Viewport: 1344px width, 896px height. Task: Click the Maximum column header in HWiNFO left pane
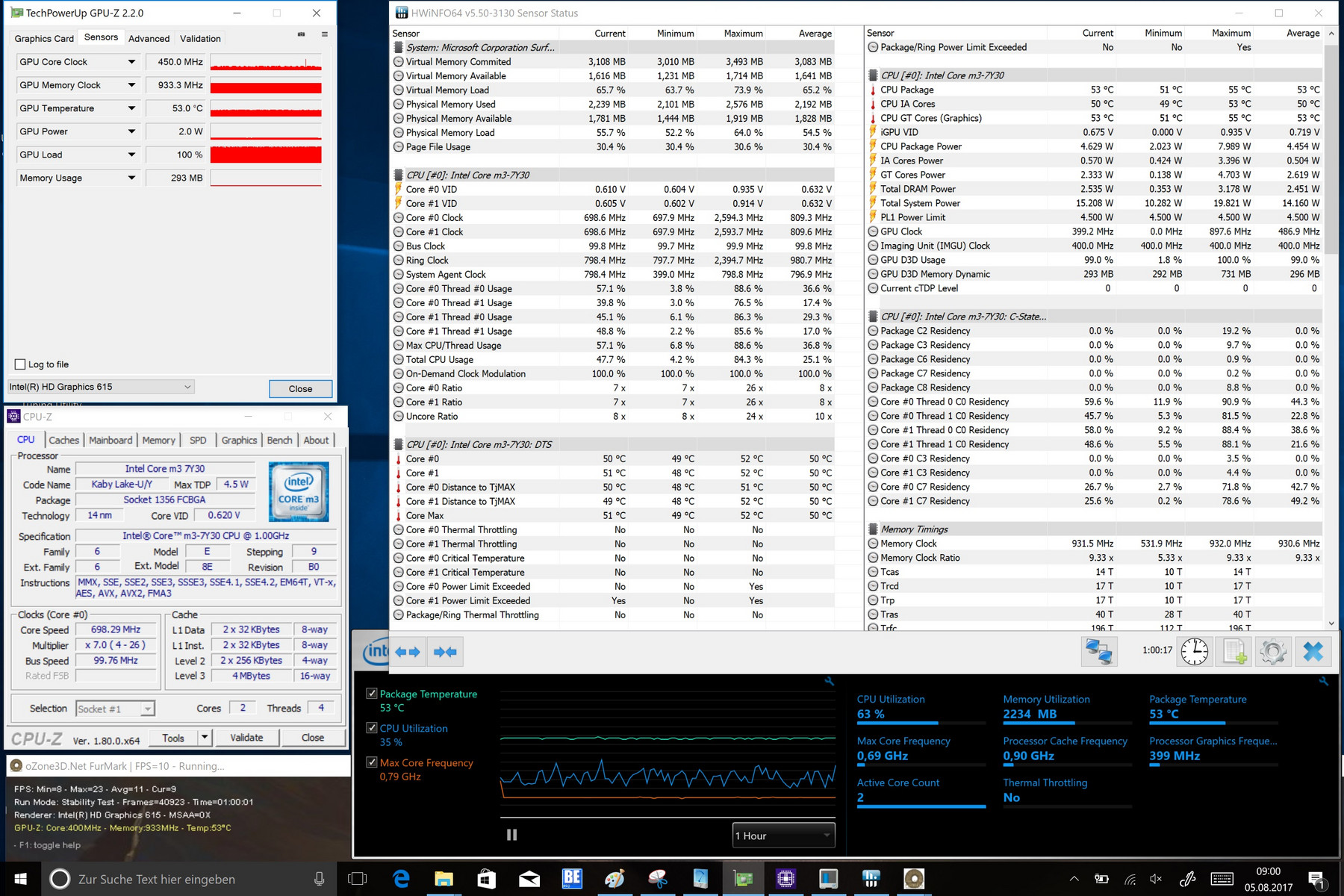coord(743,34)
